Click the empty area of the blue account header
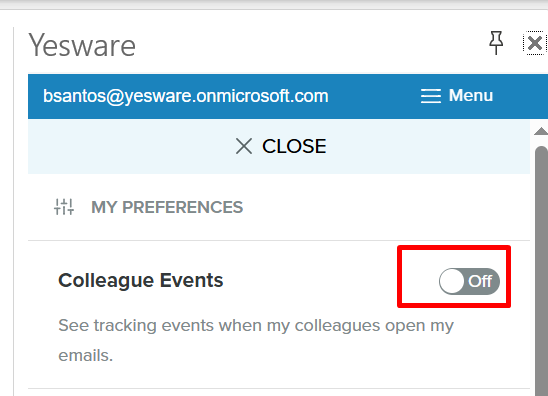 click(374, 96)
